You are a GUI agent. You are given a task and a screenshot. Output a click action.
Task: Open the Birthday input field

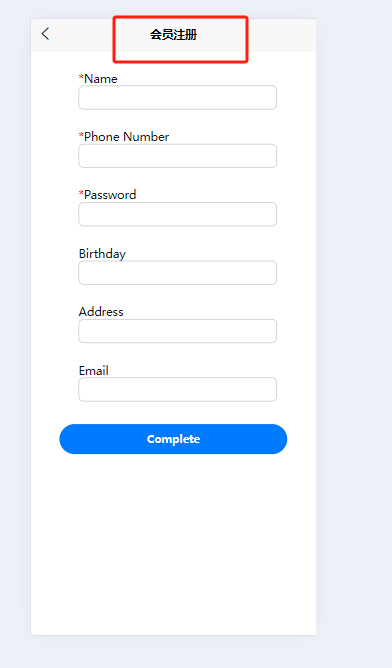click(x=178, y=273)
